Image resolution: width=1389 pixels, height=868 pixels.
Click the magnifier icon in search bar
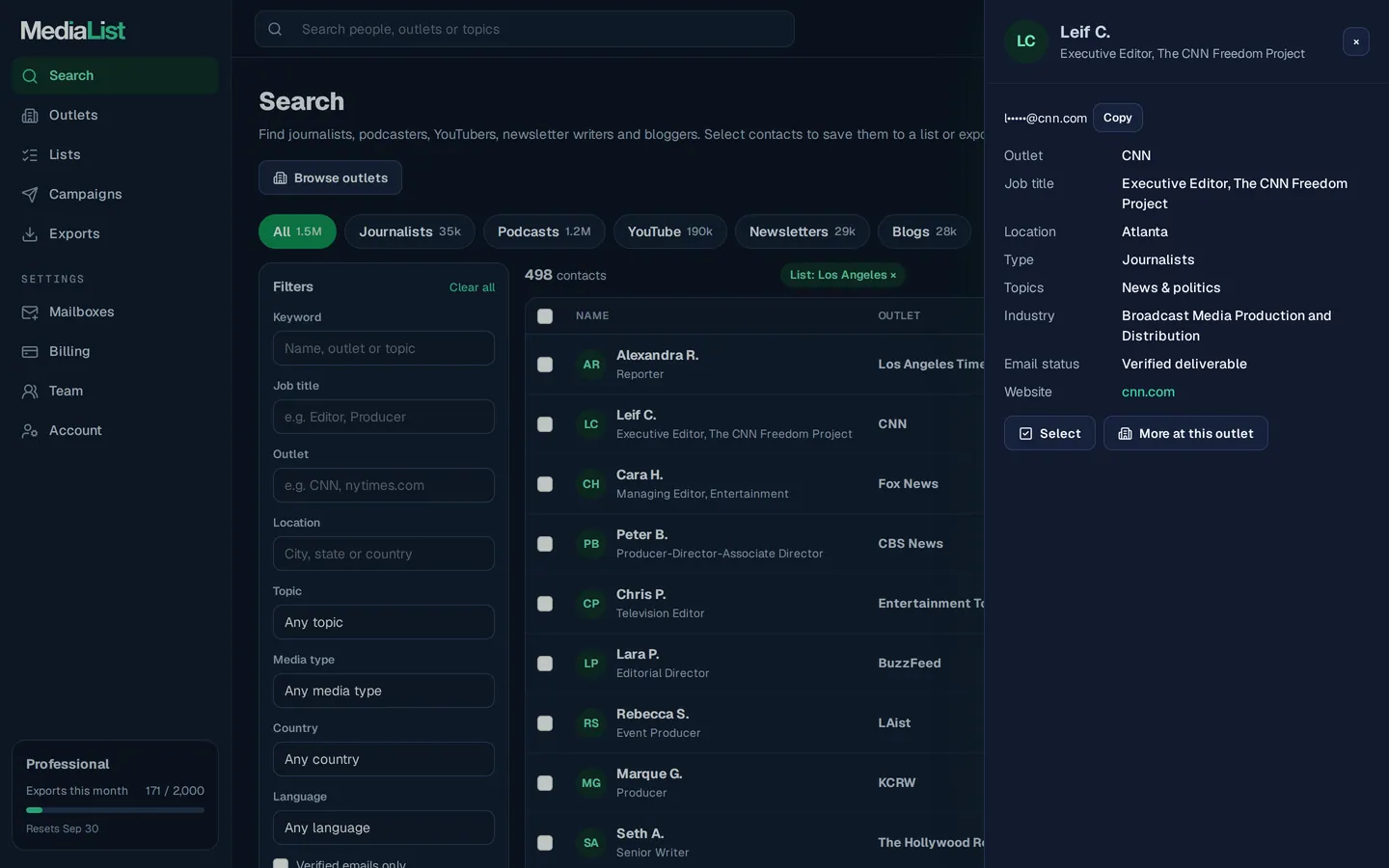275,29
